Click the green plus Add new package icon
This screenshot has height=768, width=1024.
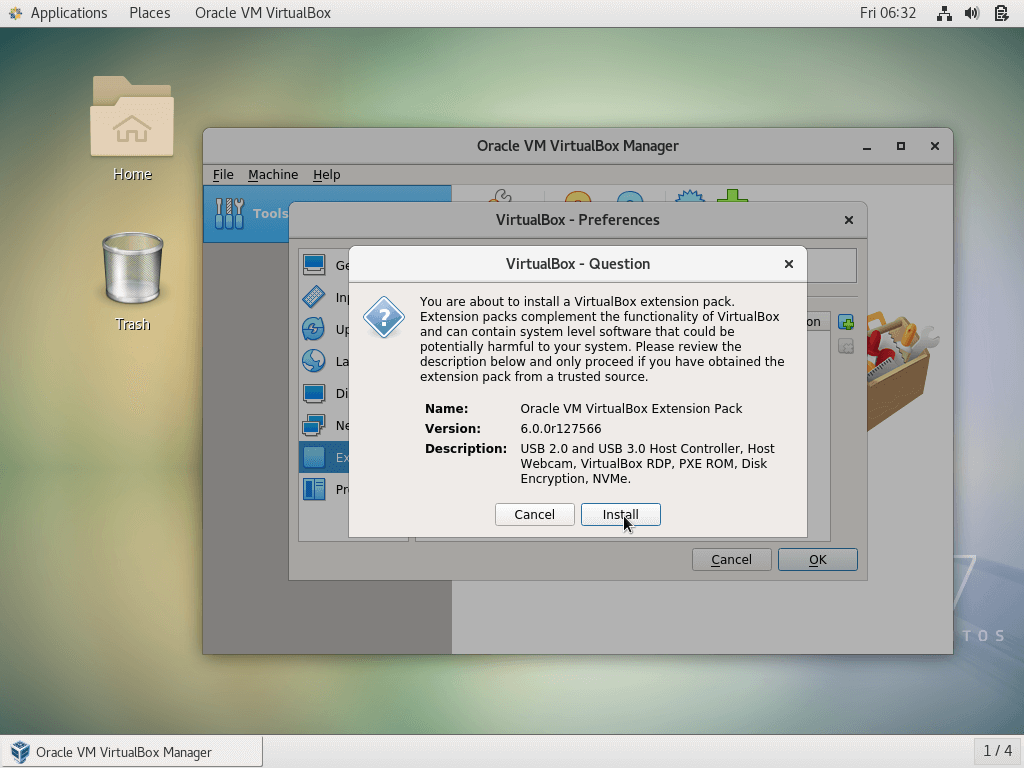pyautogui.click(x=845, y=321)
